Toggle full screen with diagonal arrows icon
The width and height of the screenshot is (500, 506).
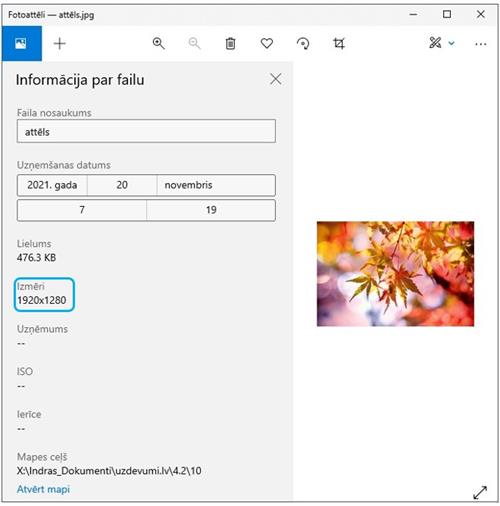pos(480,492)
